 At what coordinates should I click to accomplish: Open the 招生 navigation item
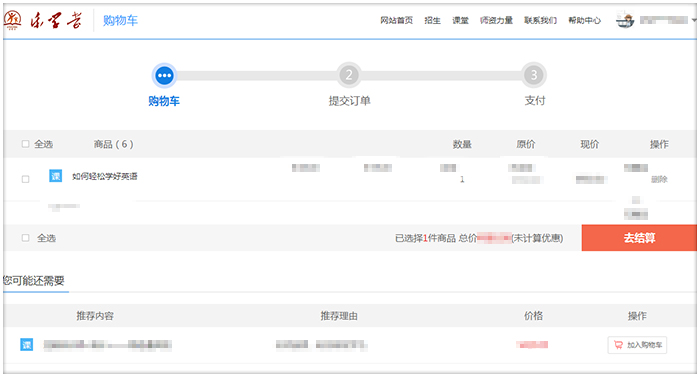click(432, 20)
